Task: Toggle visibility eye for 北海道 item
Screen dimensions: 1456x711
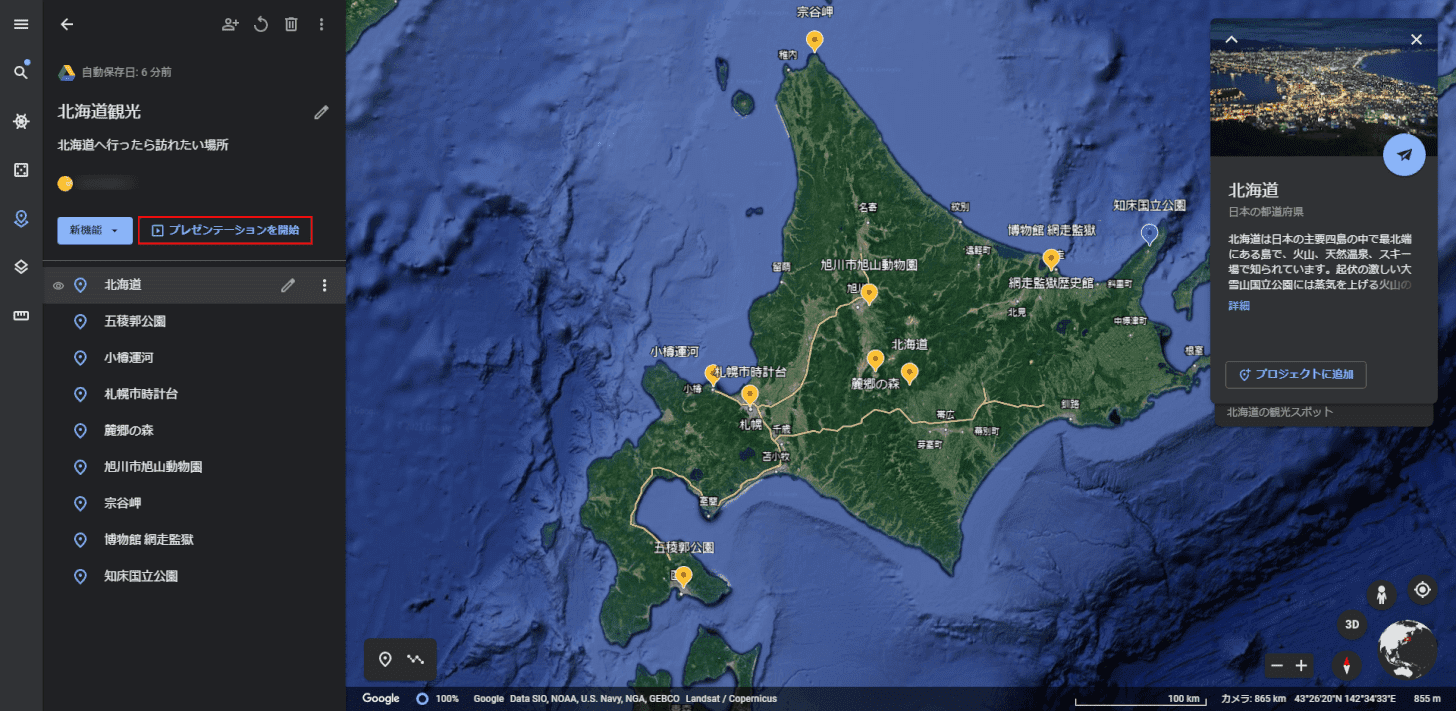Action: [x=58, y=286]
